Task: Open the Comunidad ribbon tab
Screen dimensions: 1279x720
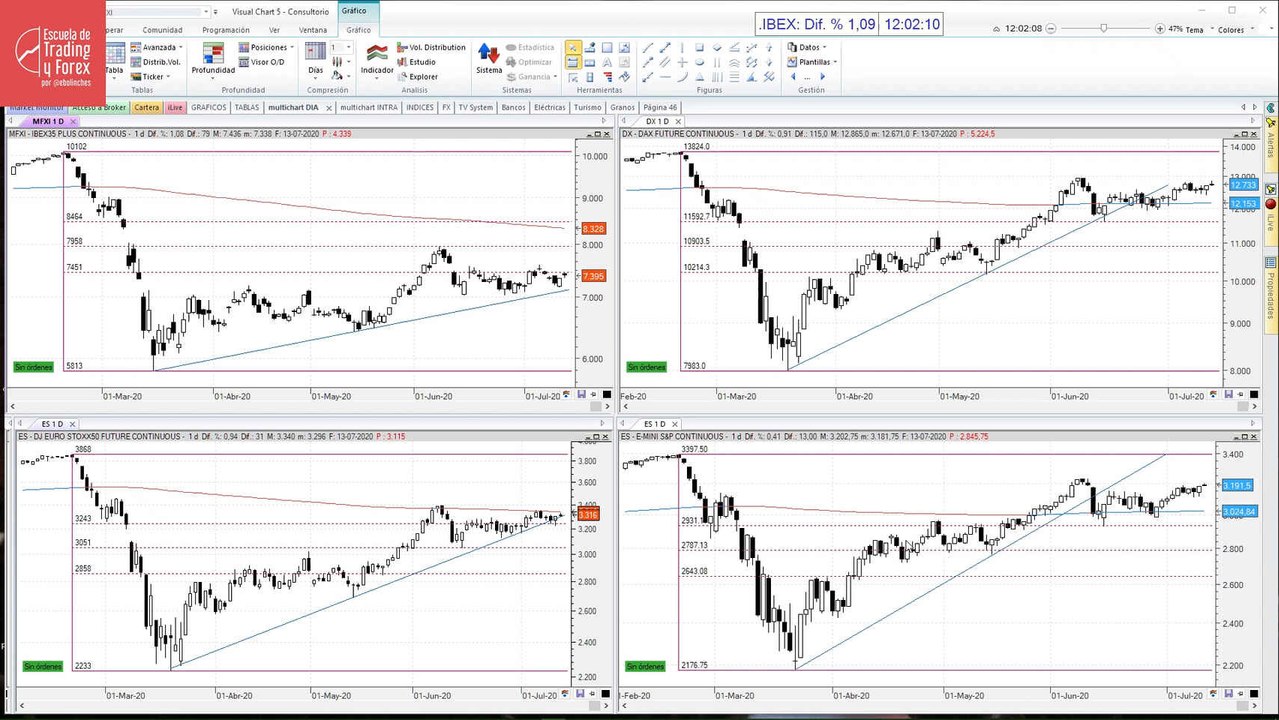Action: click(x=162, y=30)
